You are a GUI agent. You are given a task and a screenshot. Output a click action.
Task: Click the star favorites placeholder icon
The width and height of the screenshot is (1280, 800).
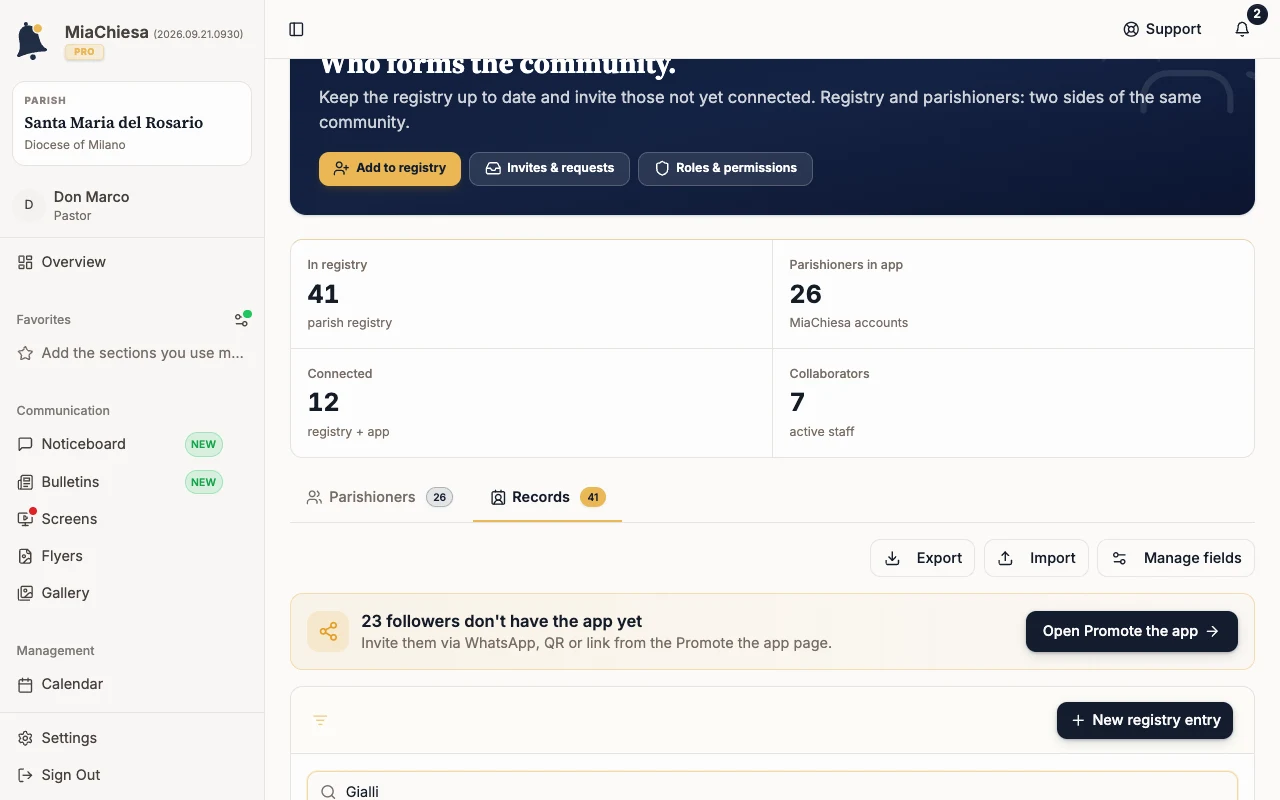pyautogui.click(x=25, y=353)
